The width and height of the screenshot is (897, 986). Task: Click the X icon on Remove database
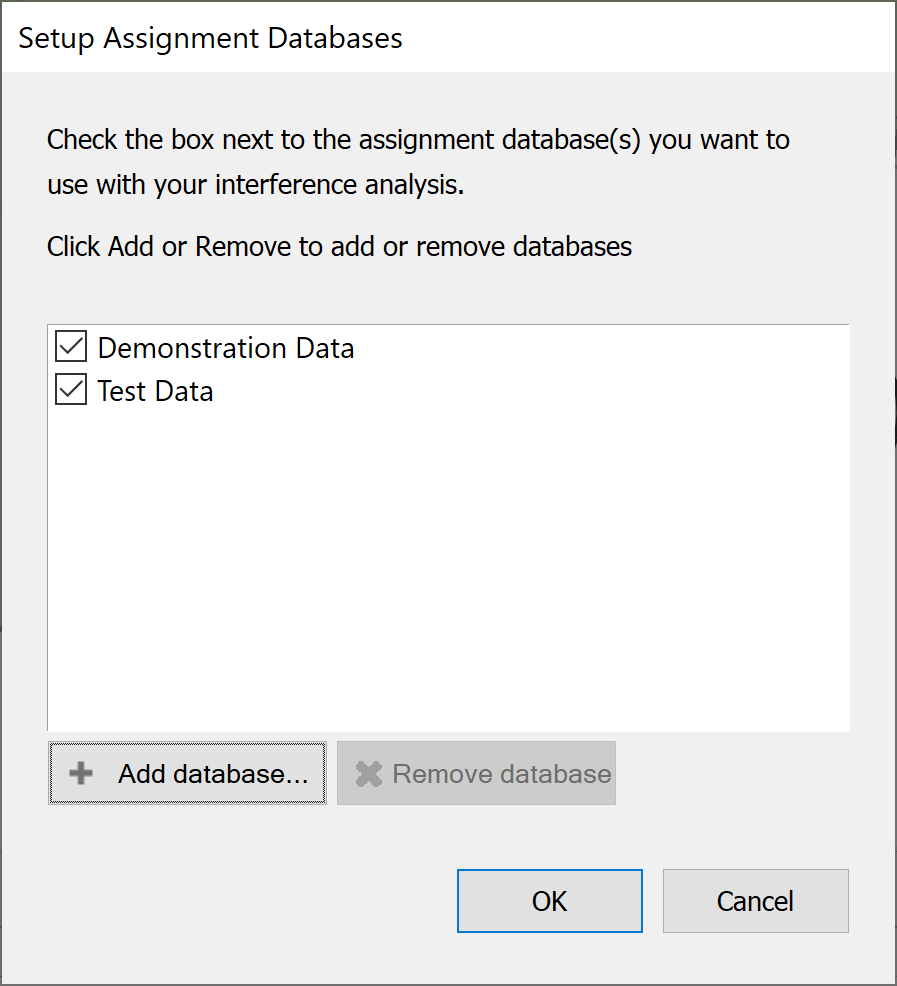(369, 774)
